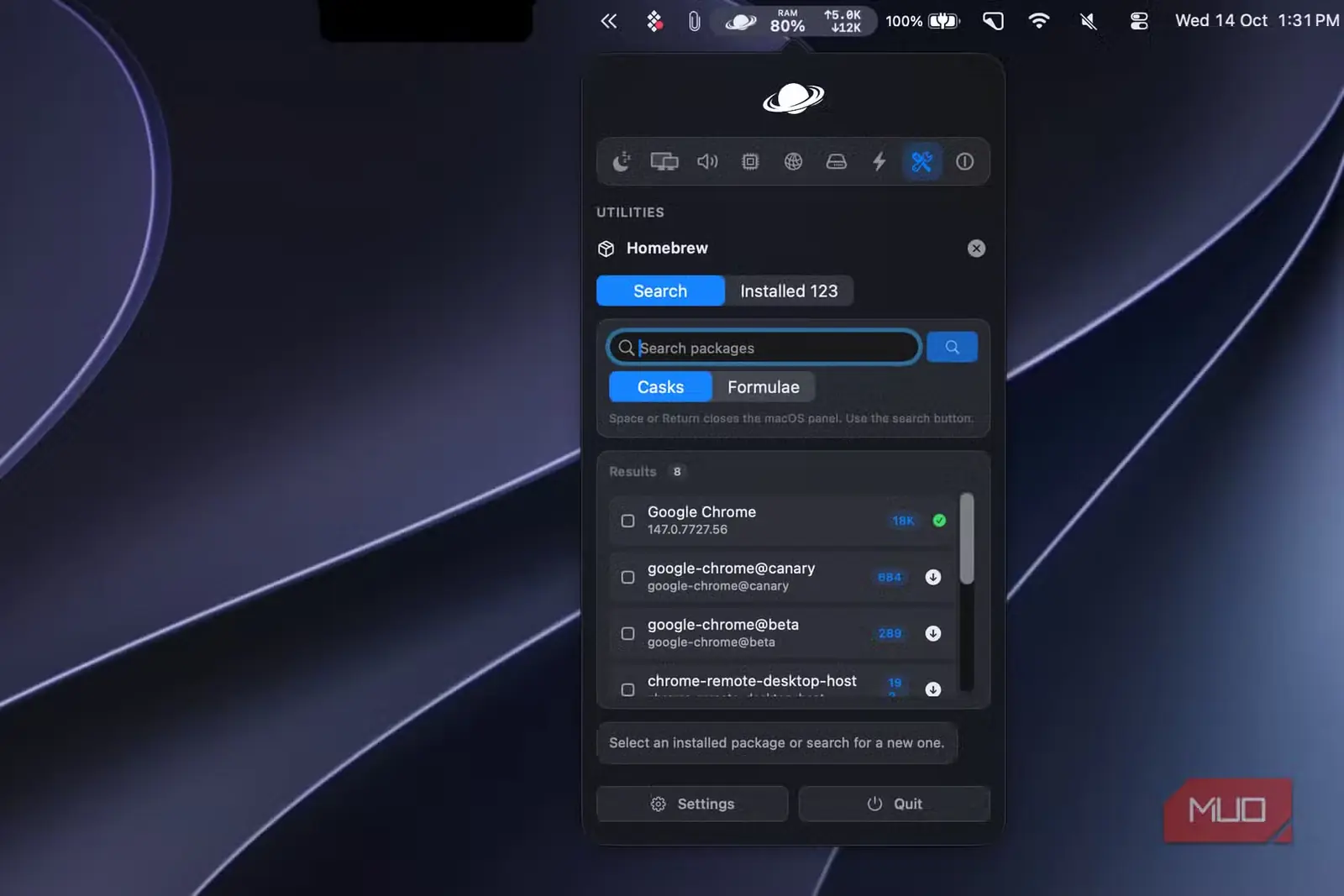Open the info circle icon
The width and height of the screenshot is (1344, 896).
tap(965, 161)
